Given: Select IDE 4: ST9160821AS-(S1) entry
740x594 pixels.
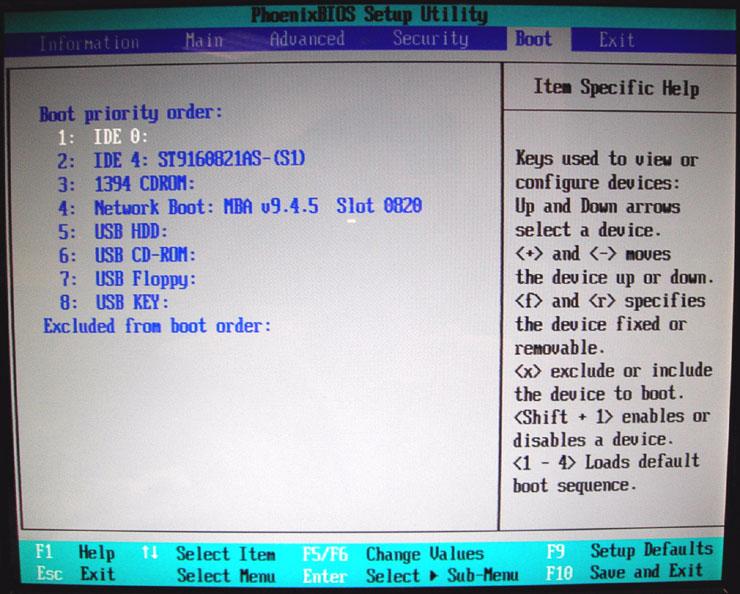Looking at the screenshot, I should pos(181,159).
